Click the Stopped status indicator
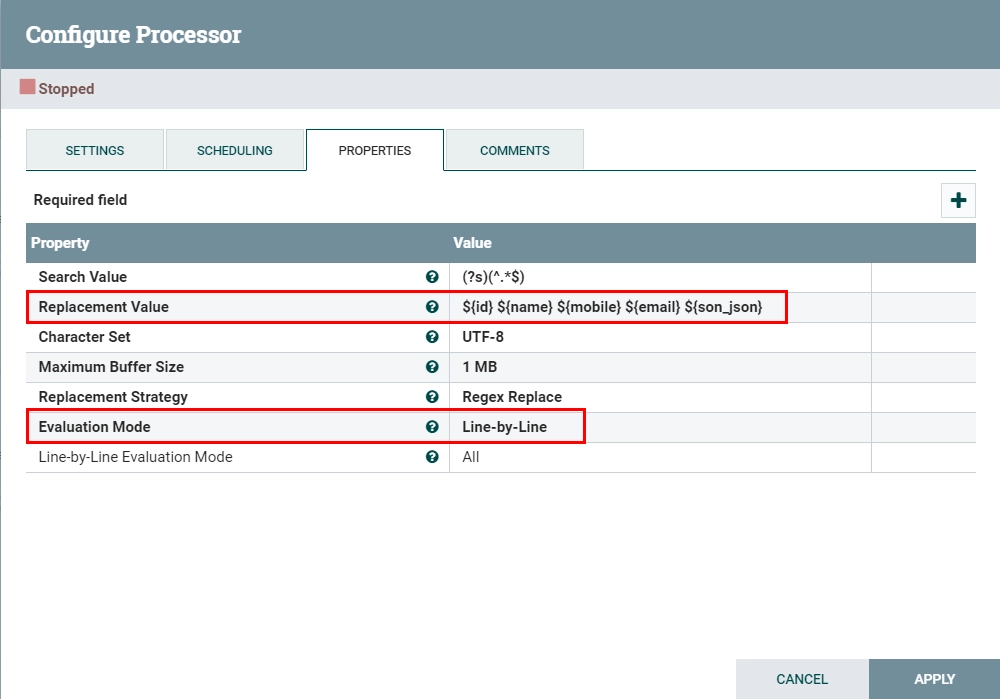This screenshot has width=1000, height=699. pos(57,88)
